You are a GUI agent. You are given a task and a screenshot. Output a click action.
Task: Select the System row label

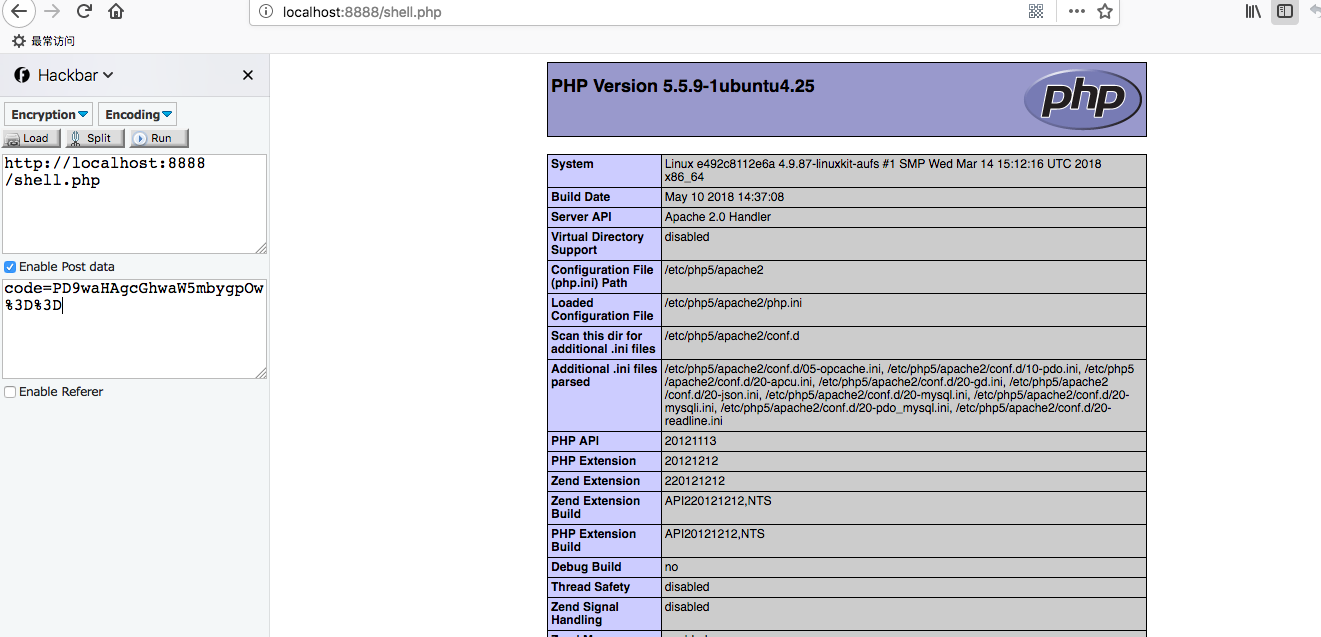[572, 164]
